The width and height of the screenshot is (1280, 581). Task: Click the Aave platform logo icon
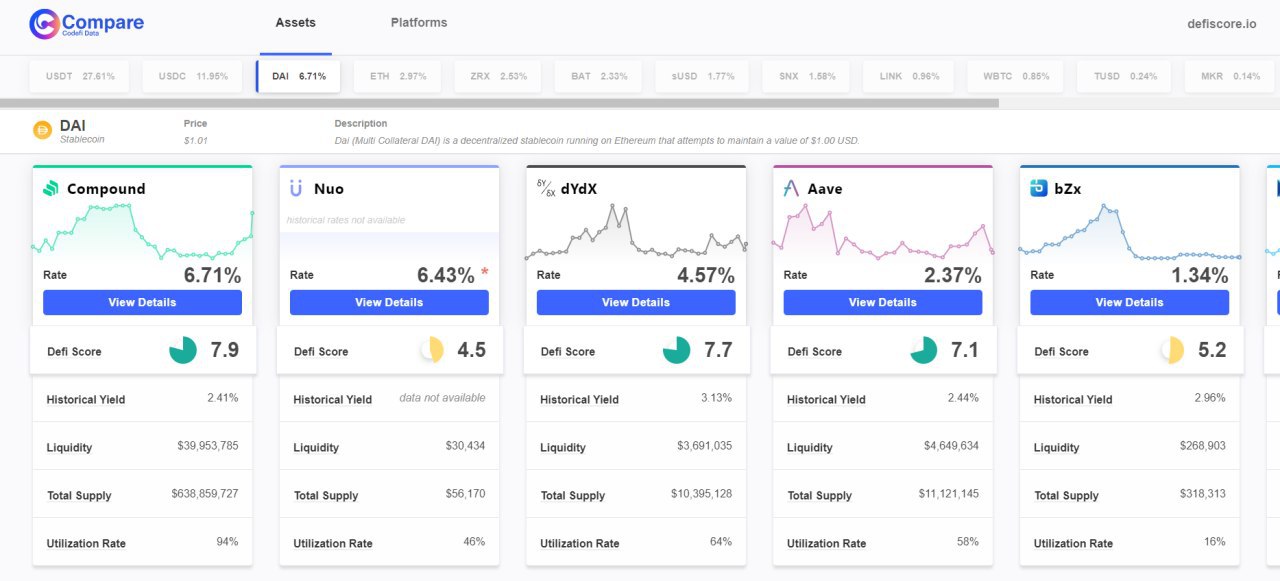[x=792, y=188]
